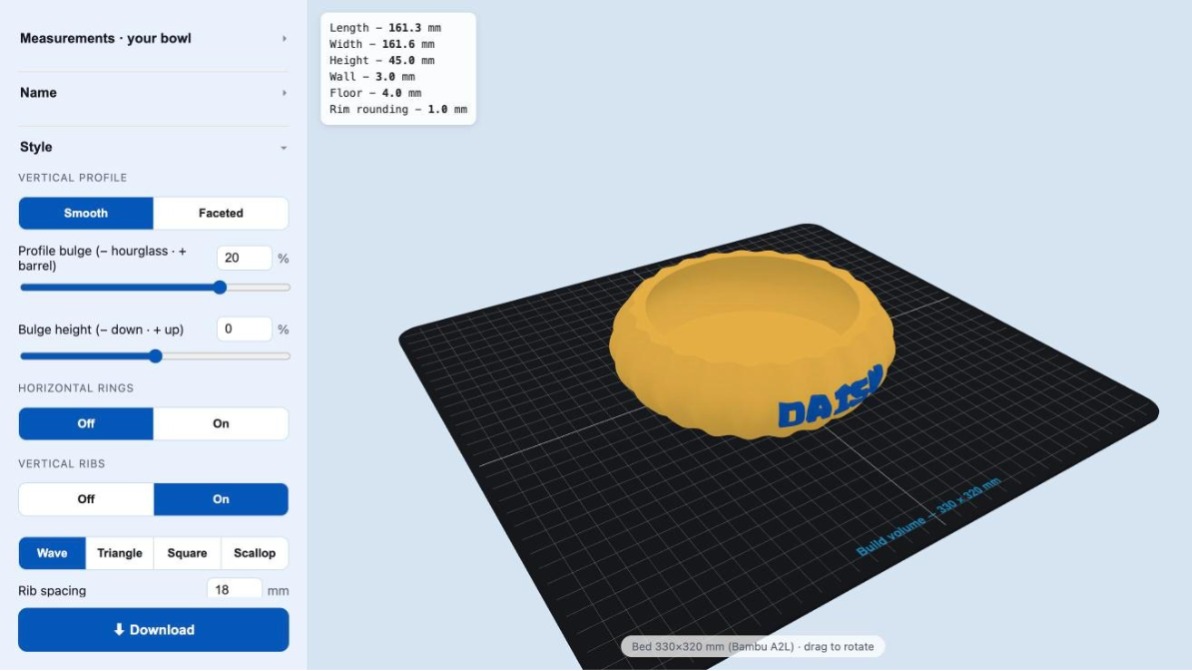Image resolution: width=1192 pixels, height=671 pixels.
Task: Select the Triangle rib shape
Action: [x=119, y=553]
